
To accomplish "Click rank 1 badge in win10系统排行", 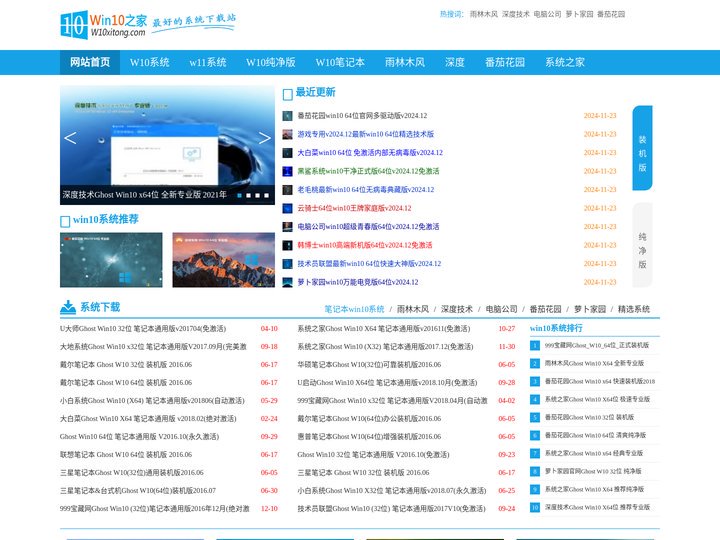I will pos(534,345).
